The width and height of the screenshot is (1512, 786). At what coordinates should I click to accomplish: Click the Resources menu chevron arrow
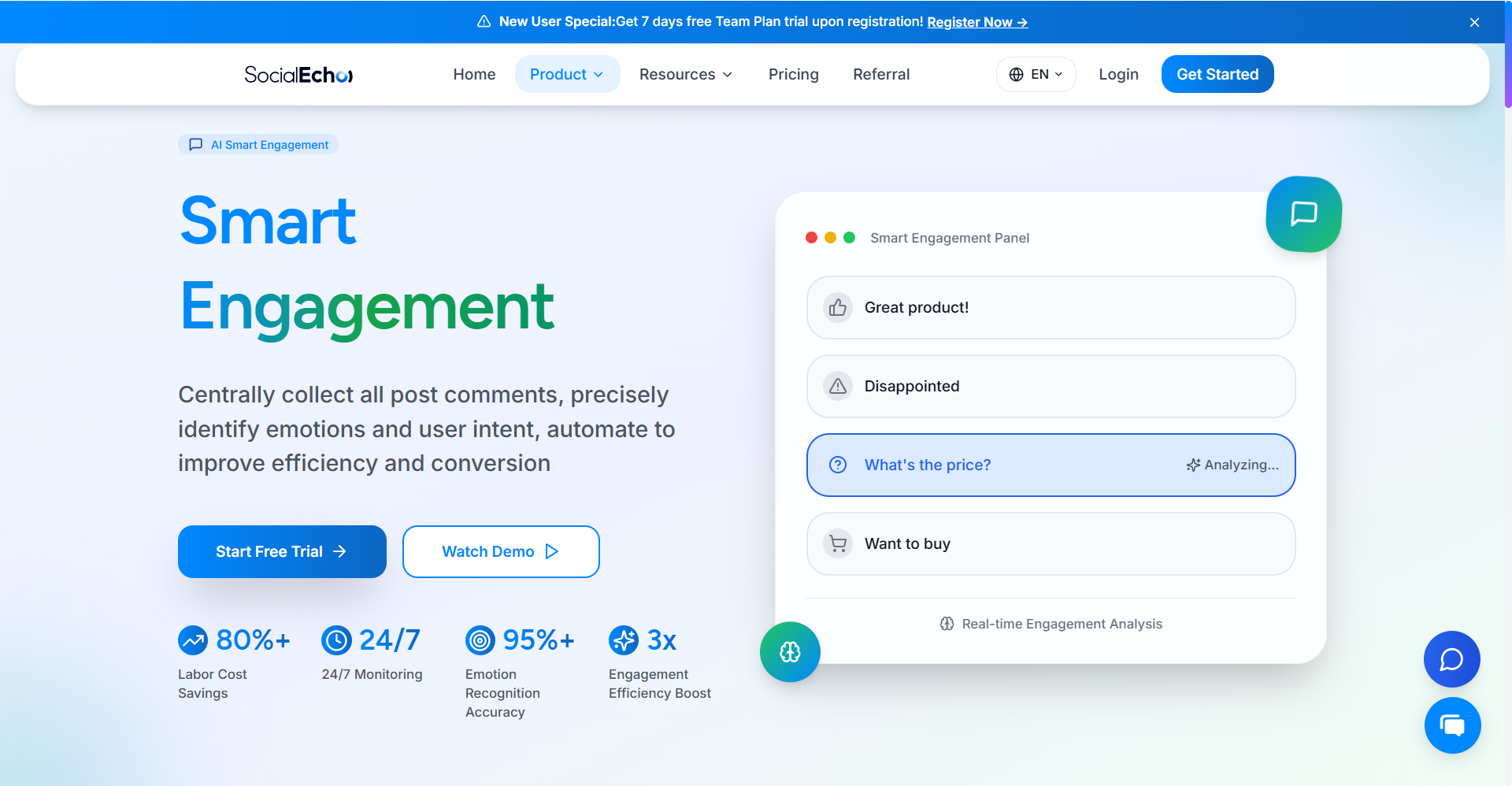(x=728, y=74)
